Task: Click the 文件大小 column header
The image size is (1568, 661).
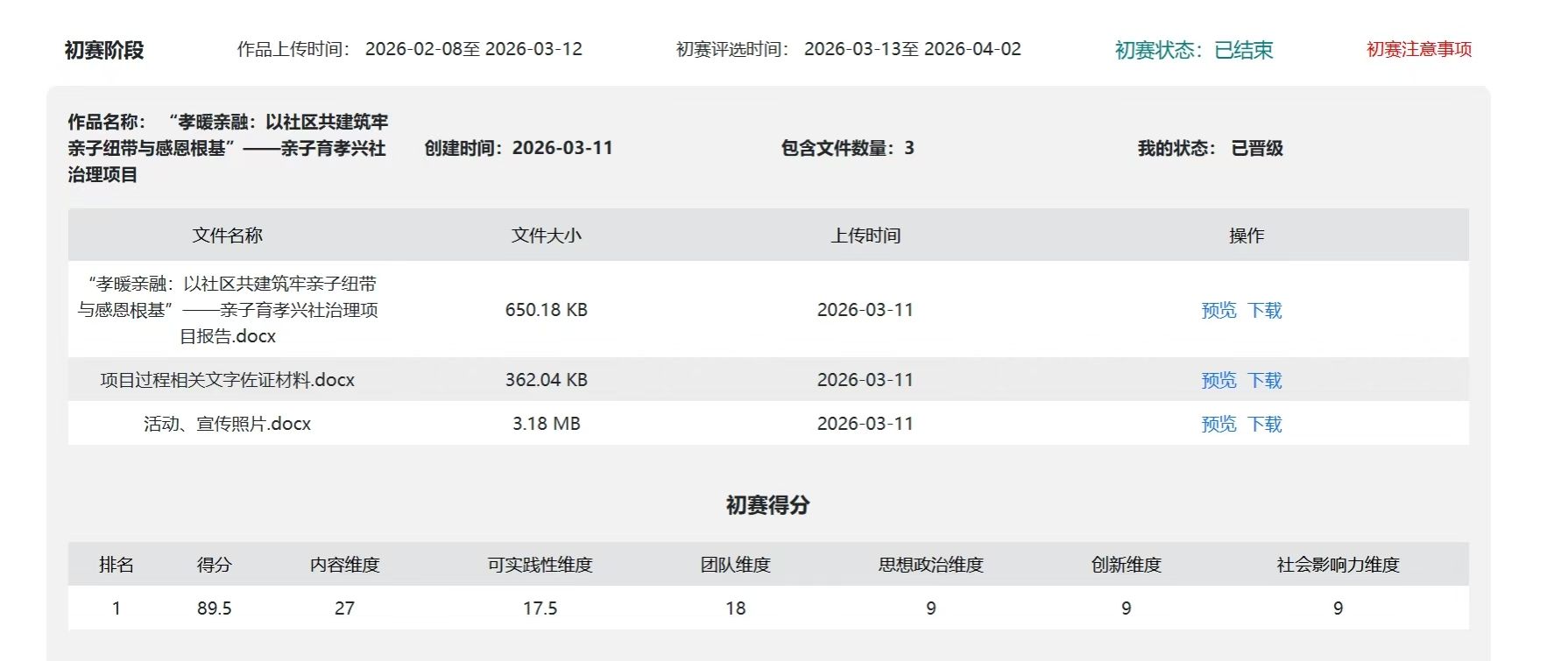Action: (x=546, y=236)
